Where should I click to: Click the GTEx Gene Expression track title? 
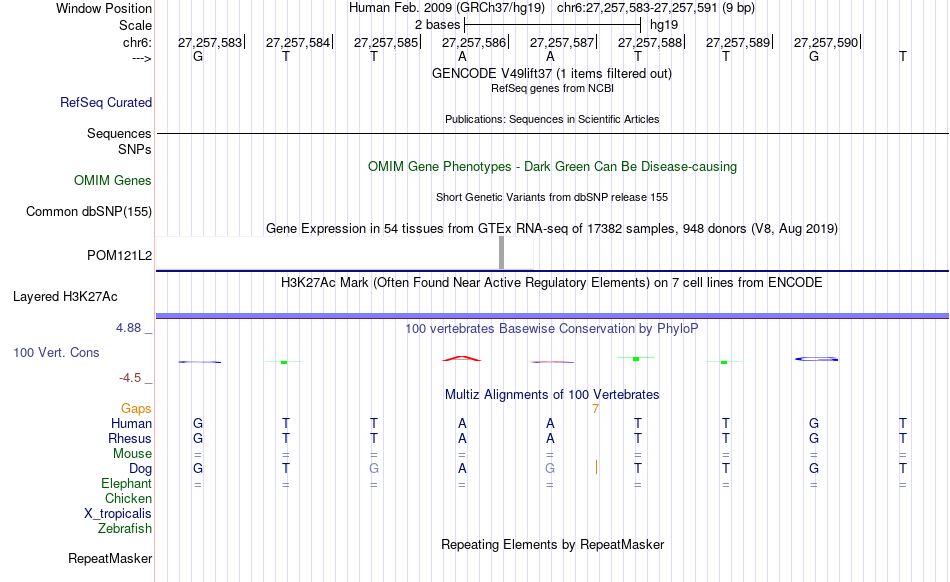pyautogui.click(x=552, y=228)
